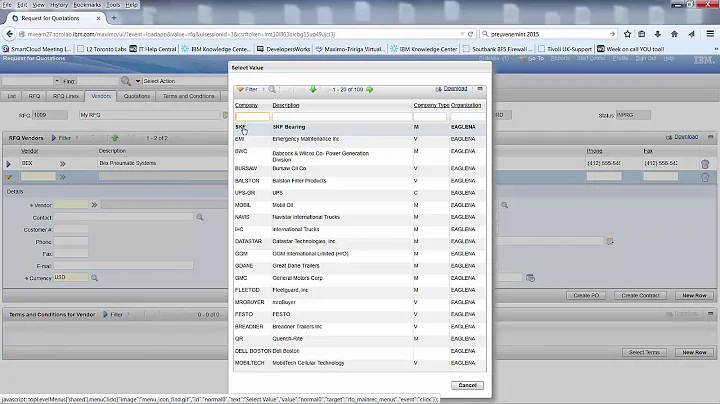Viewport: 720px width, 404px height.
Task: Sort by Company Type column header
Action: [431, 105]
